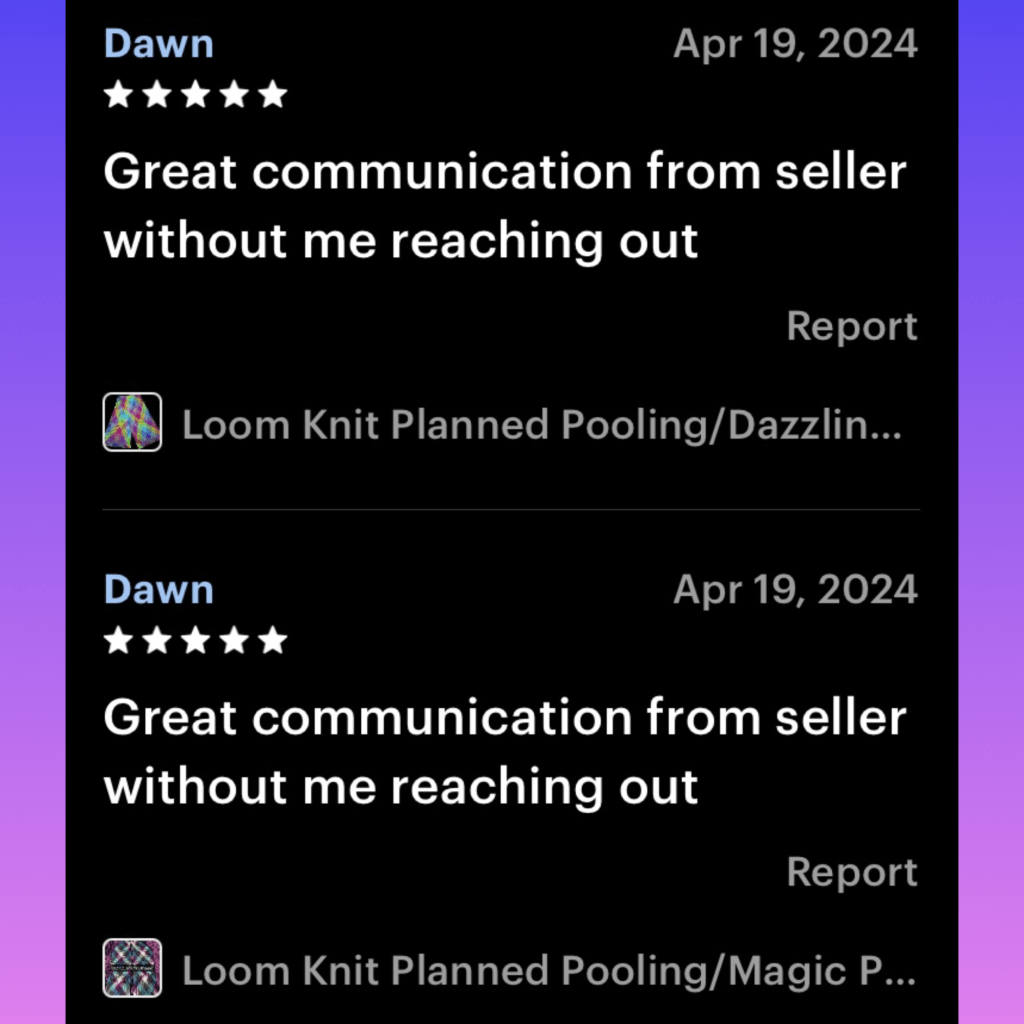1024x1024 pixels.
Task: Open the Loom Knit Planned Pooling/Dazzlin... listing title
Action: 541,425
